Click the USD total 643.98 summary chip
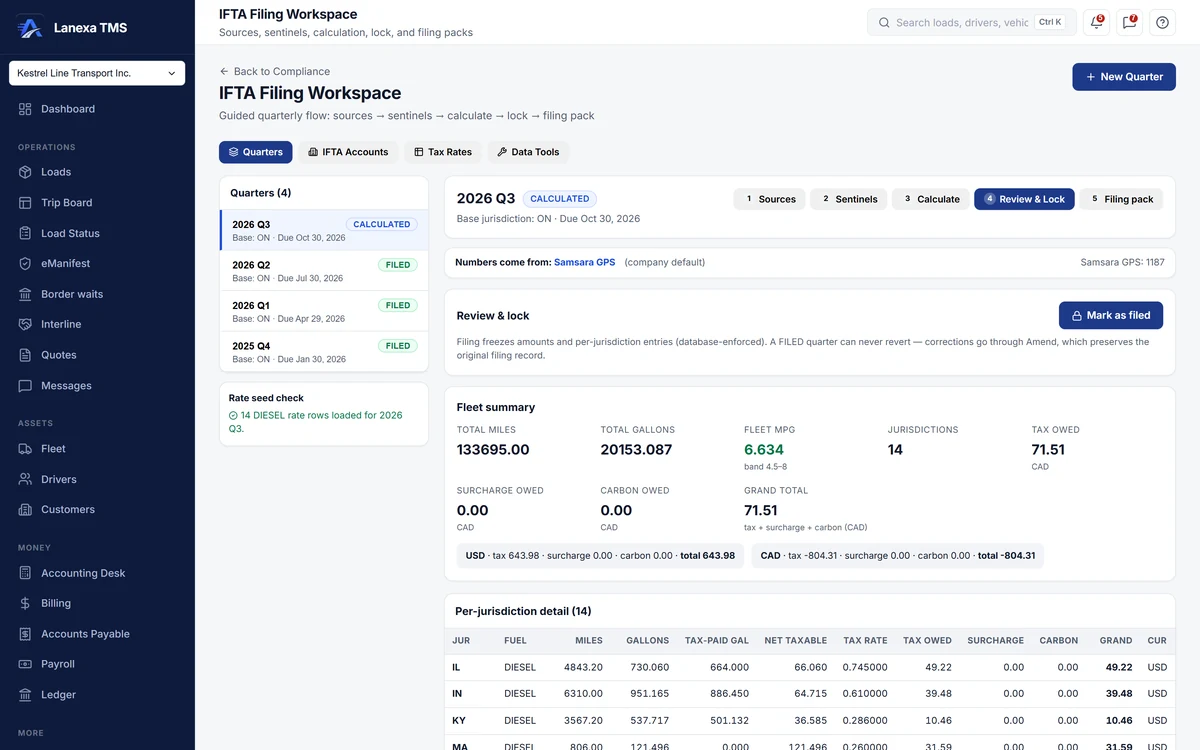The width and height of the screenshot is (1200, 750). 600,556
